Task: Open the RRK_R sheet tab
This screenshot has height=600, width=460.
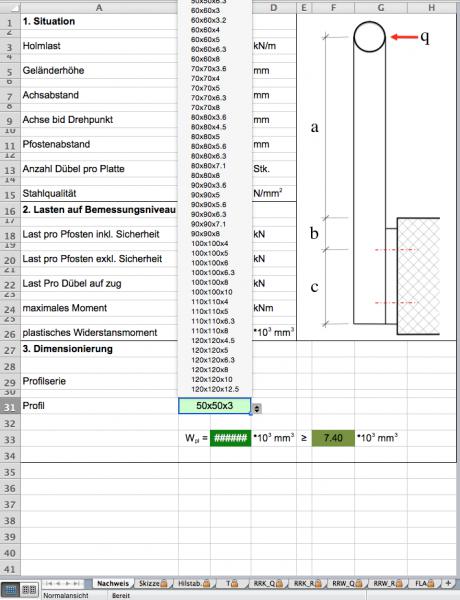Action: pyautogui.click(x=308, y=583)
